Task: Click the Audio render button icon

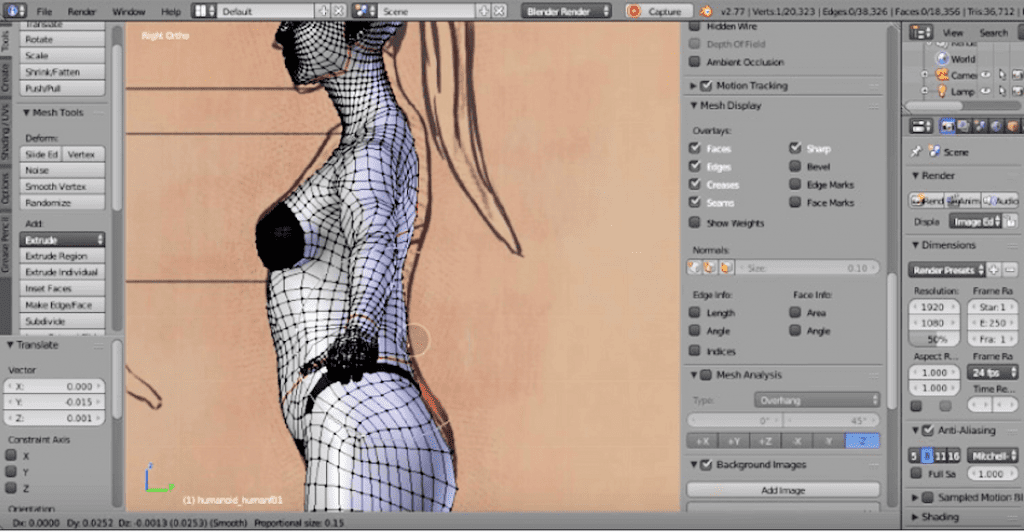Action: tap(990, 200)
